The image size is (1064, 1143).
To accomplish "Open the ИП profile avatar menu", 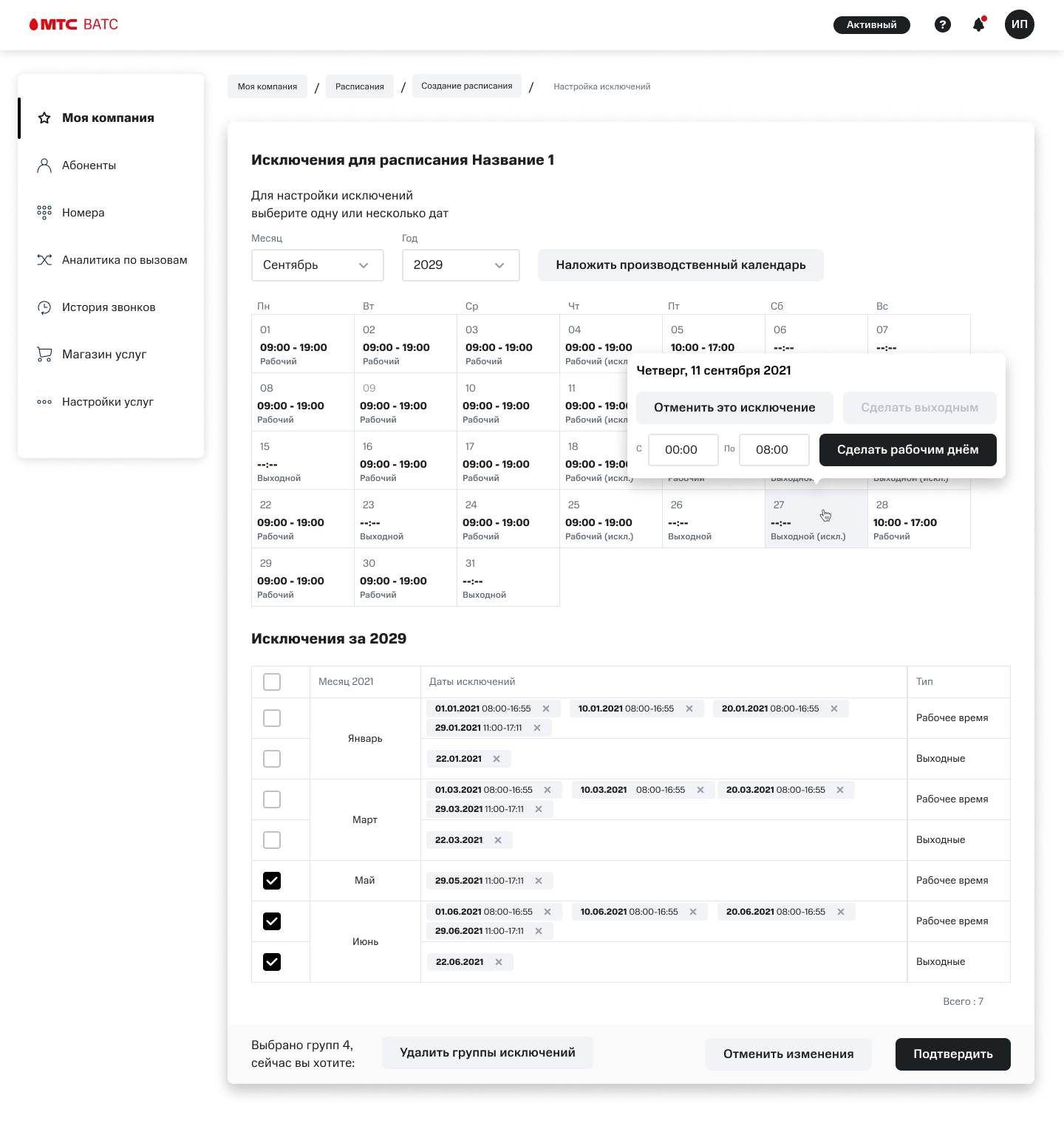I will click(x=1020, y=24).
